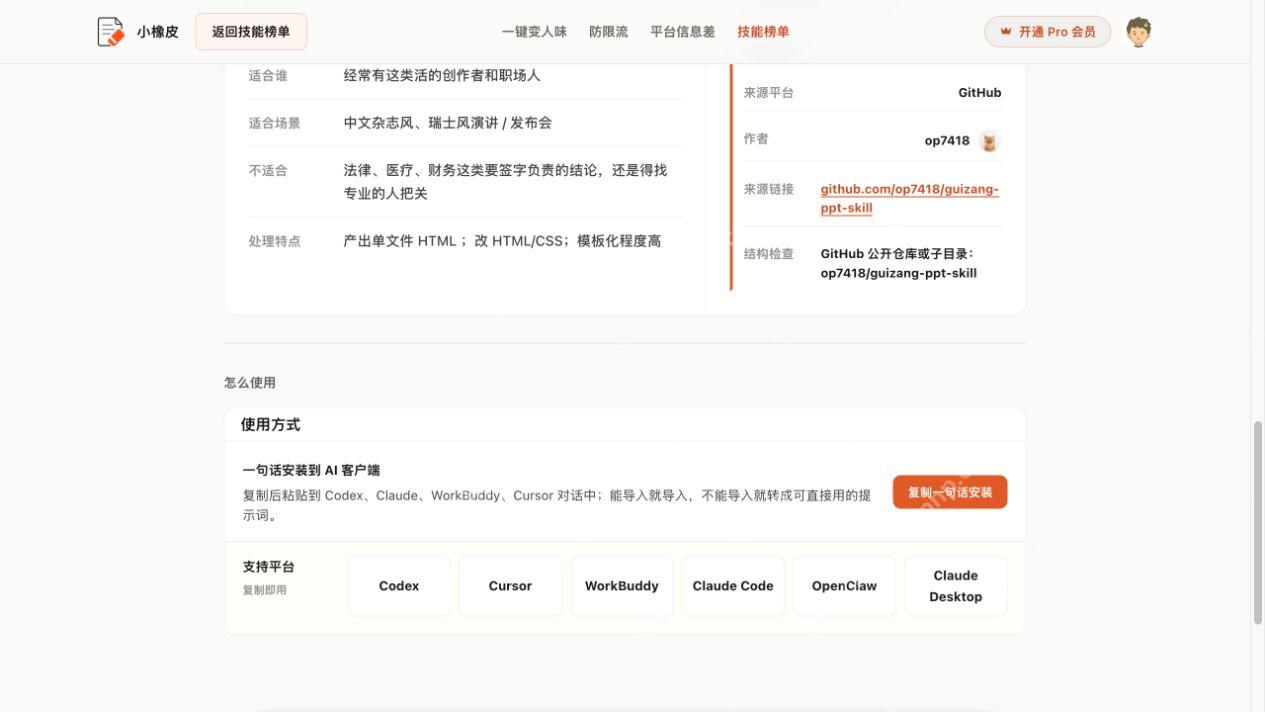Viewport: 1265px width, 712px height.
Task: Click the 小橡皮 eraser logo icon
Action: (110, 32)
